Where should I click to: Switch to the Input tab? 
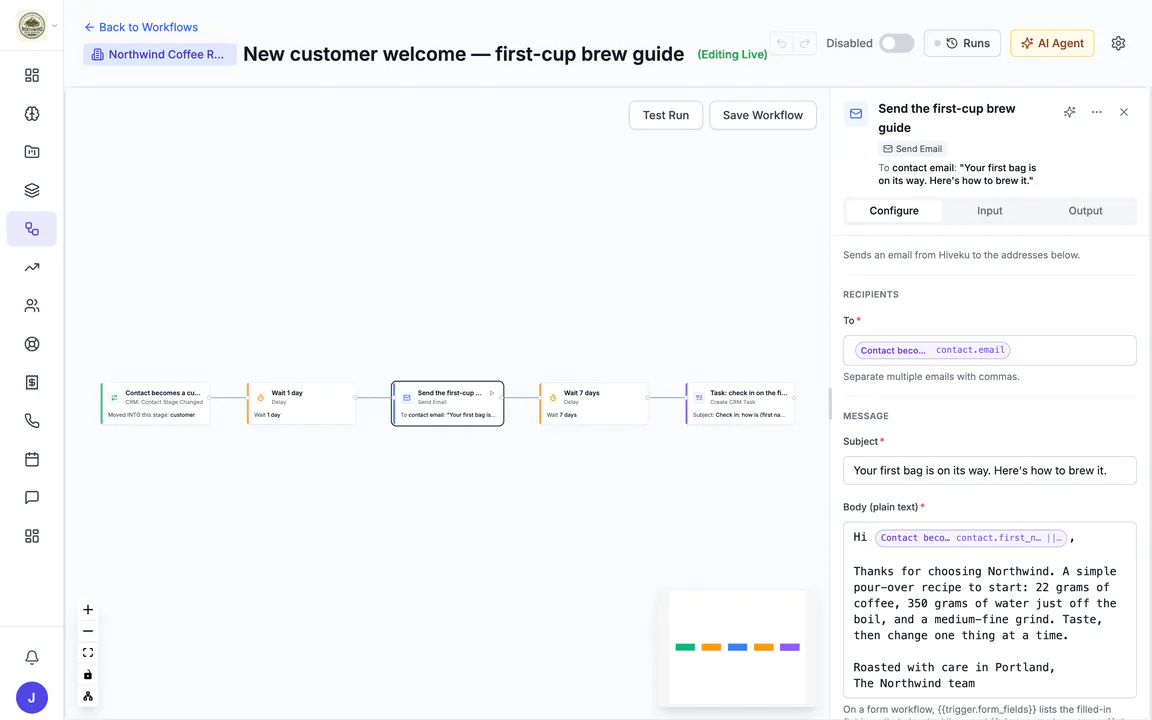(x=990, y=211)
